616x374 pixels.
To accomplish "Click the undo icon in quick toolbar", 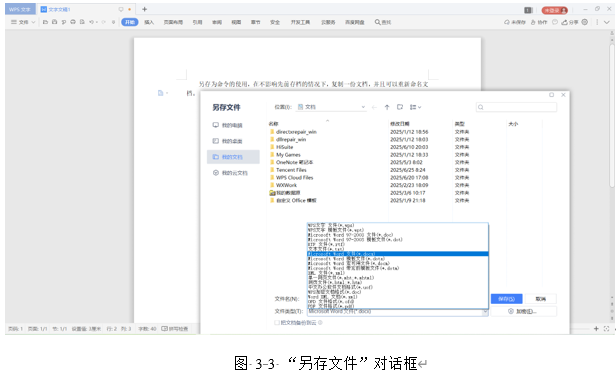I will (x=91, y=22).
